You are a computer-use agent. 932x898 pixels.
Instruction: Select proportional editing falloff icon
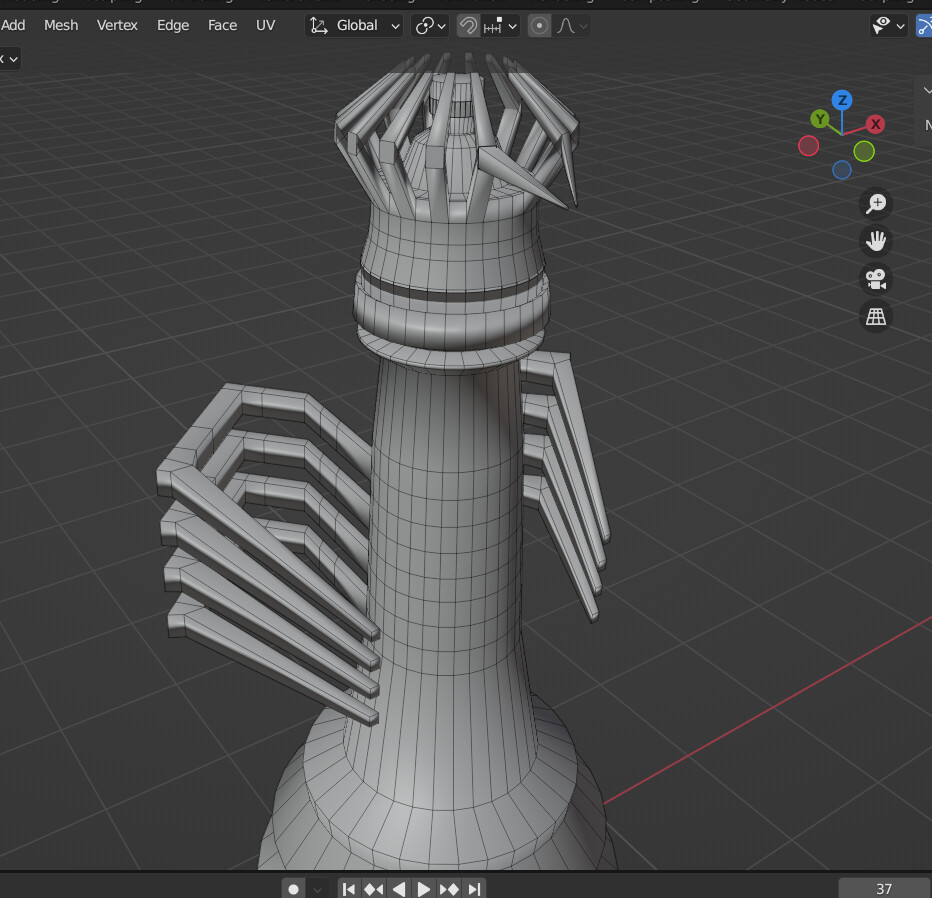click(x=566, y=25)
